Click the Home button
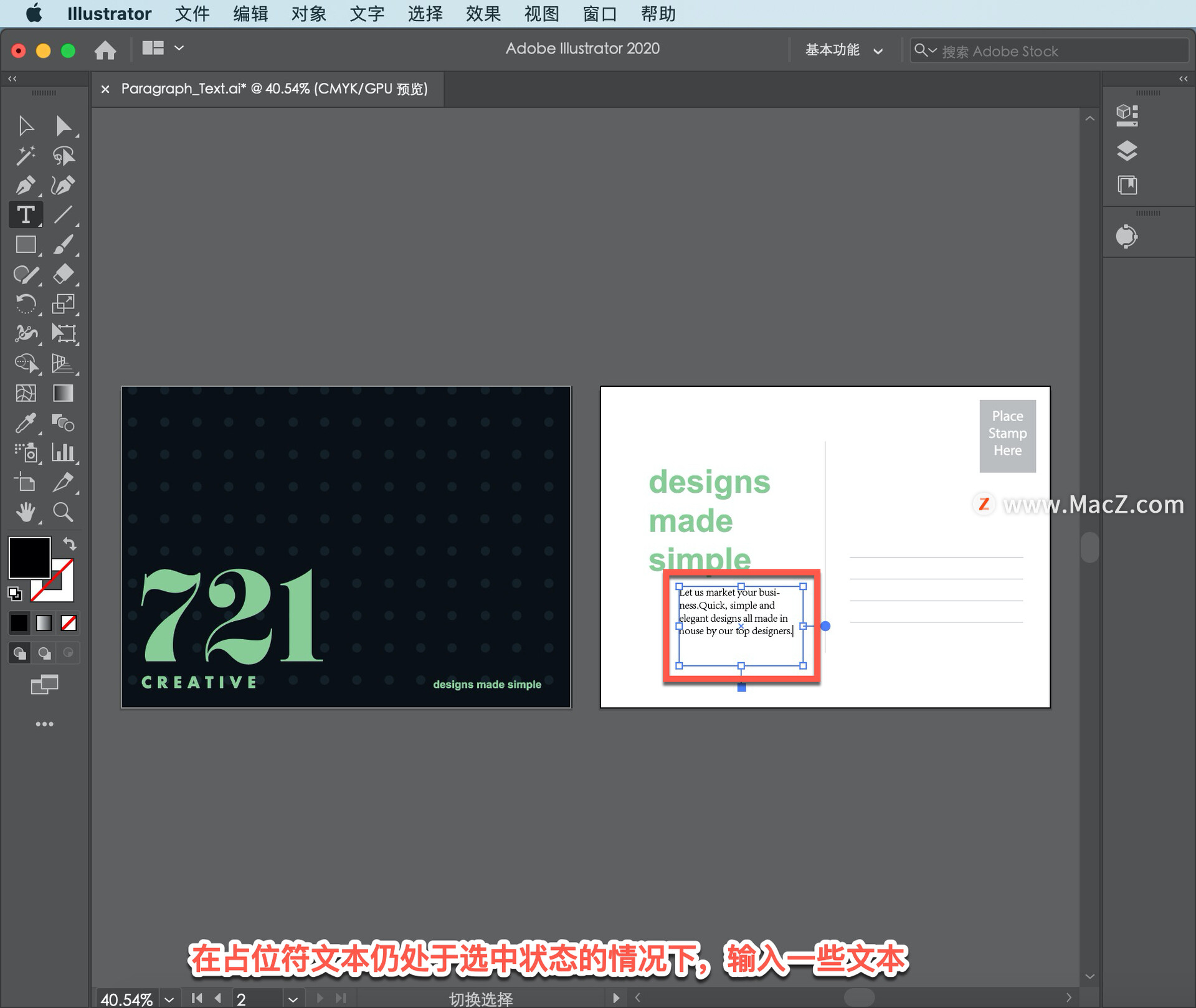Screen dimensions: 1196x1008 (105, 50)
